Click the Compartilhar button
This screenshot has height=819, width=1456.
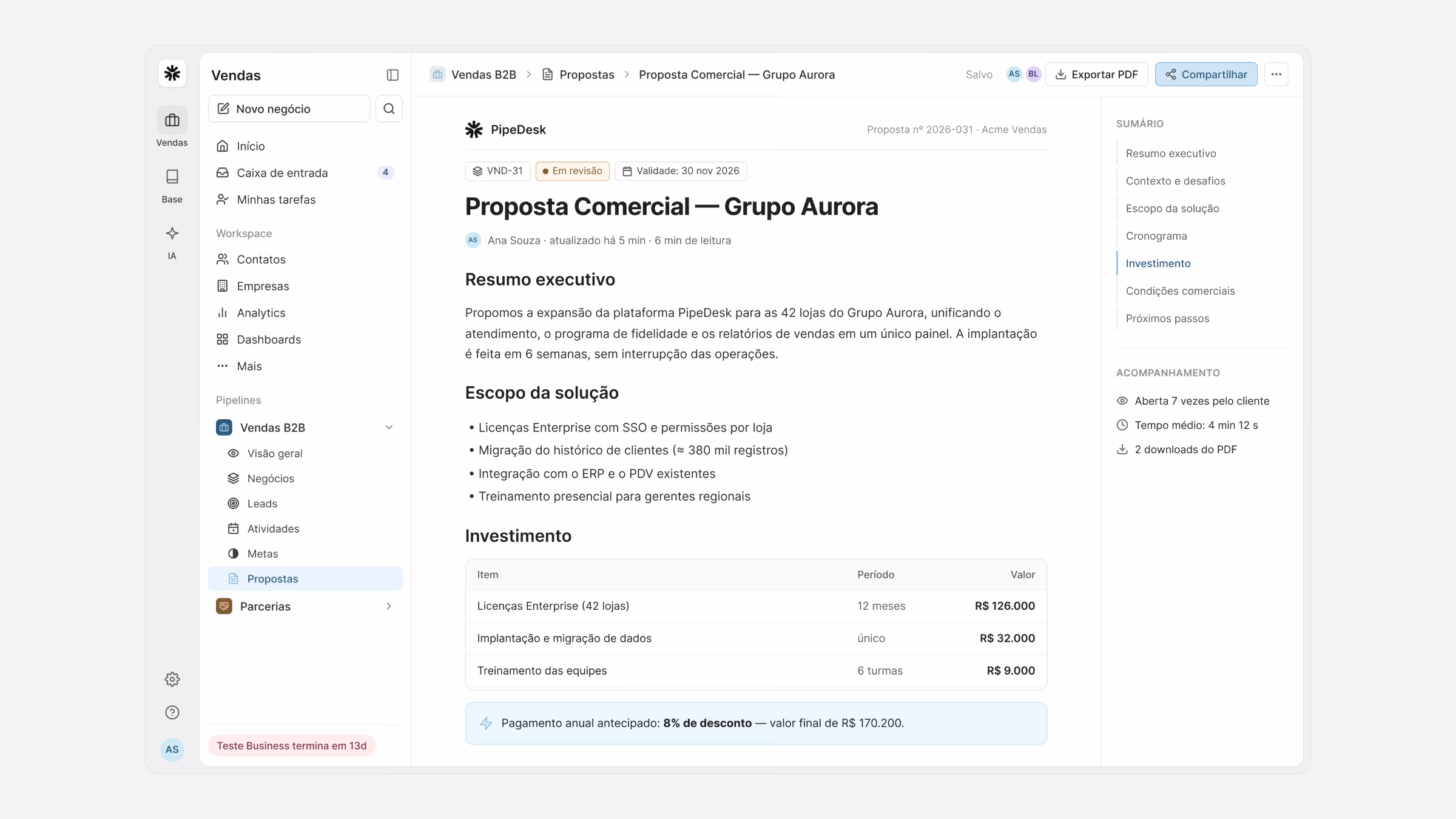[x=1206, y=74]
